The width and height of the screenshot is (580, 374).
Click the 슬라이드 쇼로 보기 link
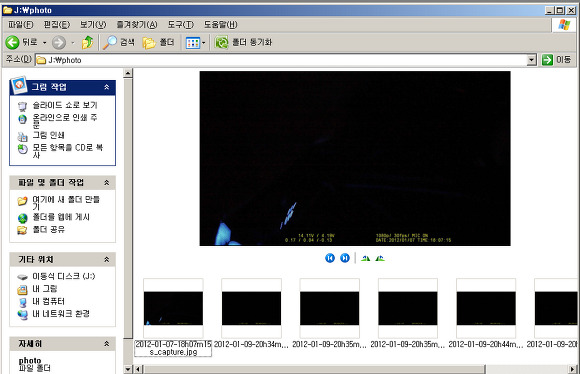click(x=65, y=105)
